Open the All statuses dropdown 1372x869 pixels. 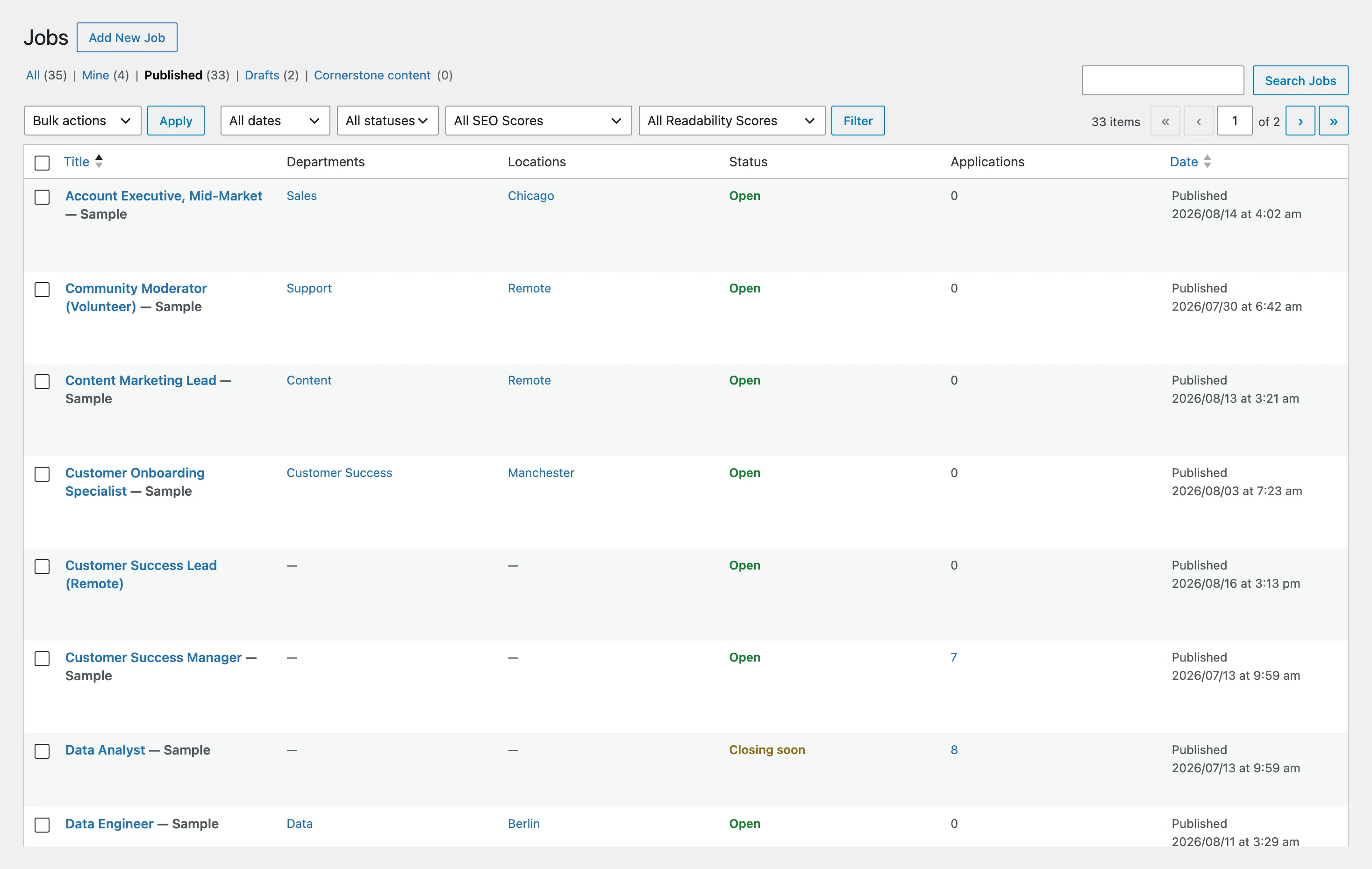(x=387, y=121)
